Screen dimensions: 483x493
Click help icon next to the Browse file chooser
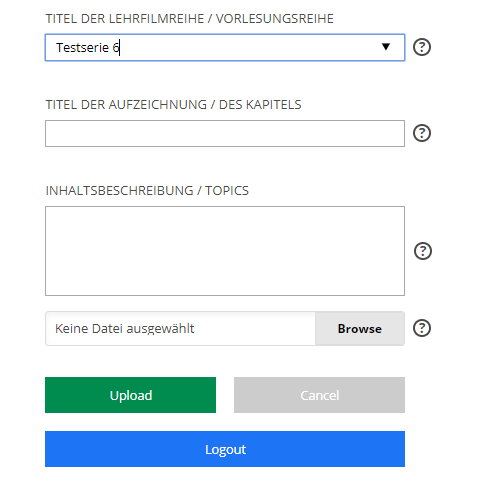[422, 328]
